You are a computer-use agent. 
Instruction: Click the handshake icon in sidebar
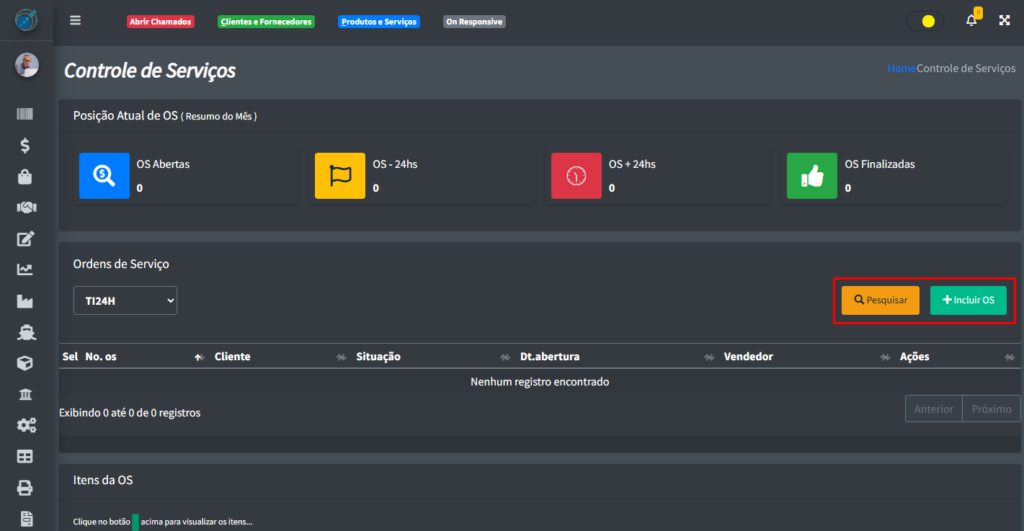25,208
